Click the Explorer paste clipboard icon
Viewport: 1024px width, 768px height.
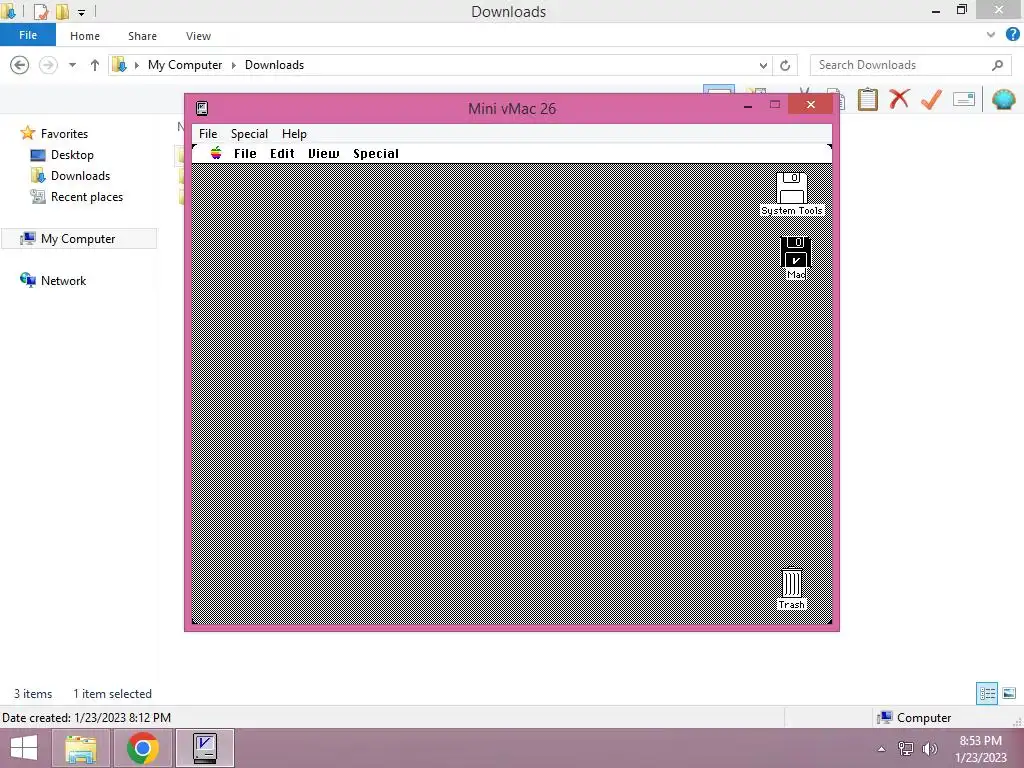point(867,99)
